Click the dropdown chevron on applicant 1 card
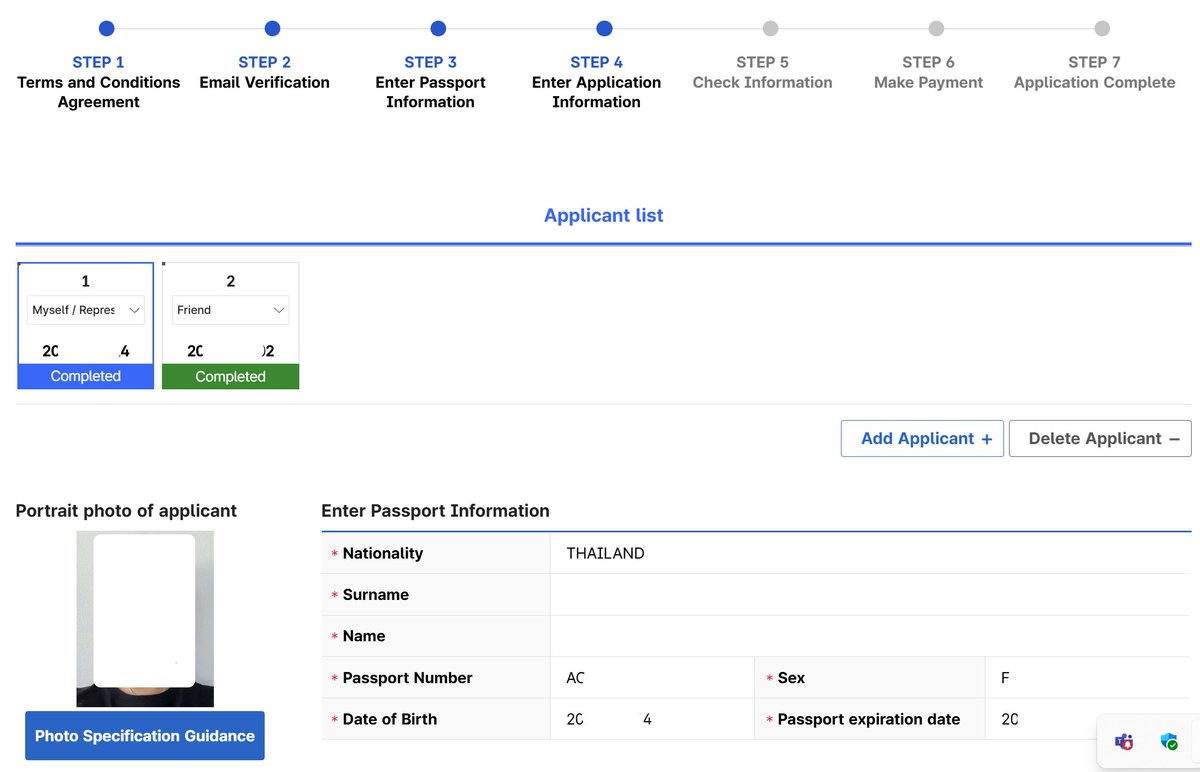 pyautogui.click(x=136, y=310)
